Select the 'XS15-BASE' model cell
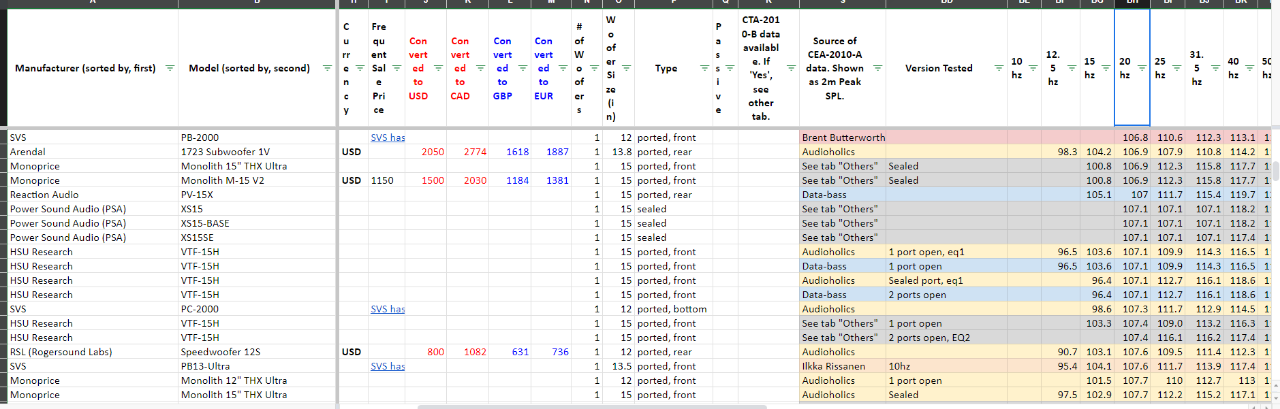 259,223
